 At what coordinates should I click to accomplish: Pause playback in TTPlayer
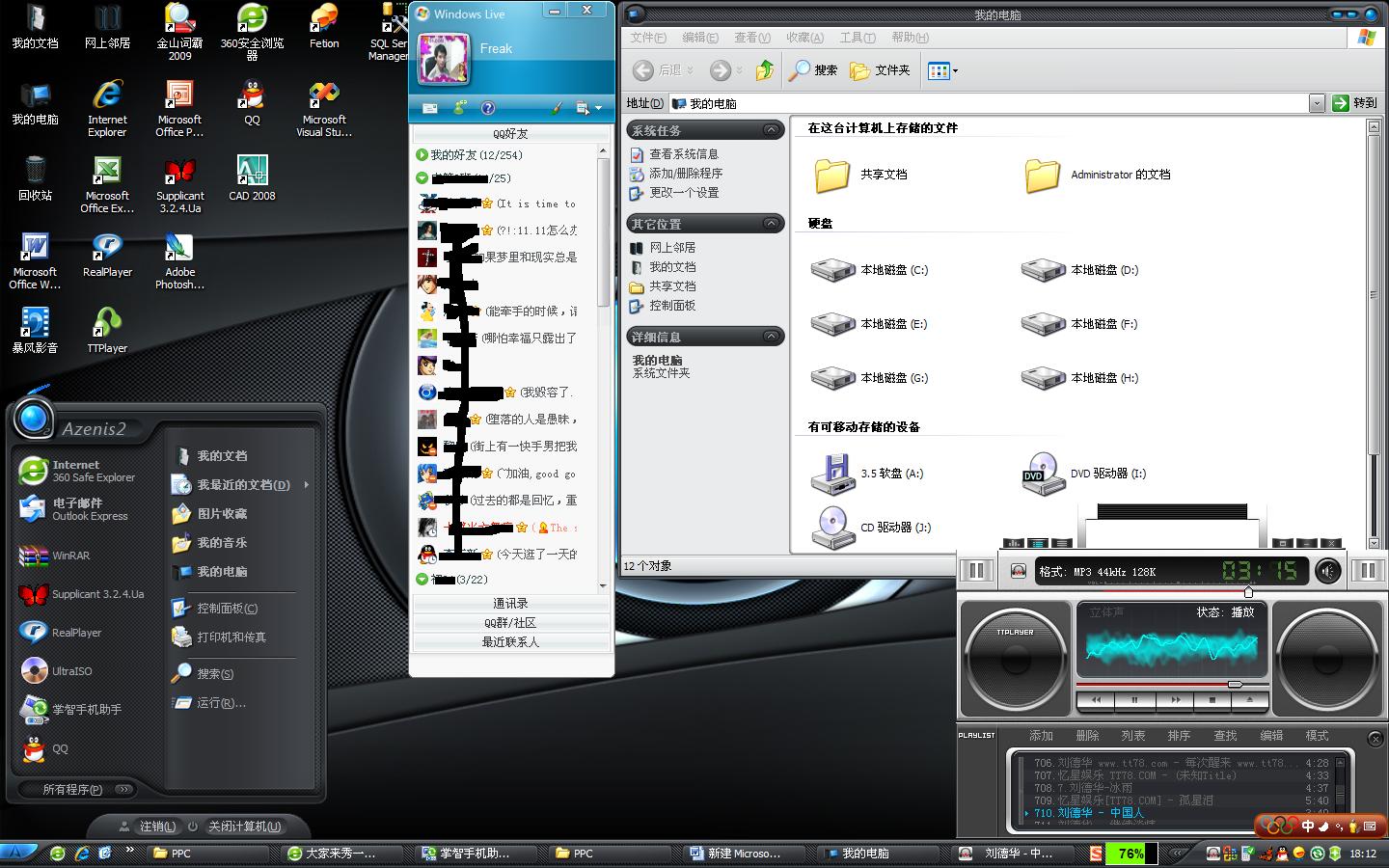click(1134, 699)
